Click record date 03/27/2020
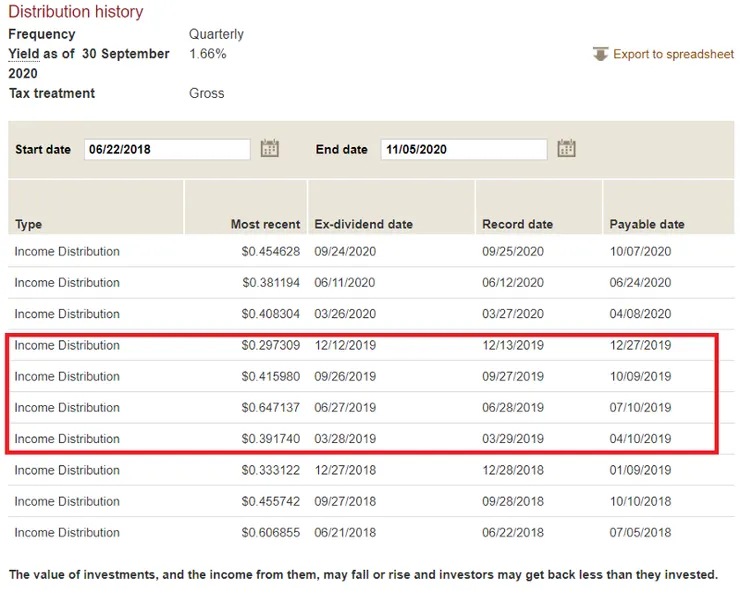 click(513, 314)
